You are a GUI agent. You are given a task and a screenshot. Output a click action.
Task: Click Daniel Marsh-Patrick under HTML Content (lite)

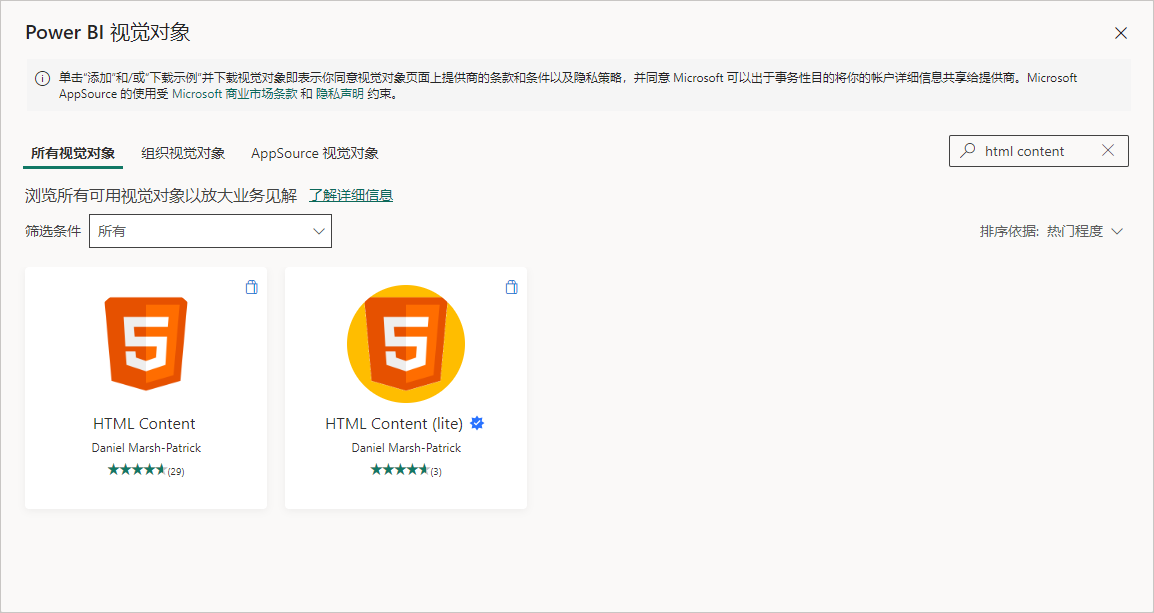pyautogui.click(x=406, y=447)
